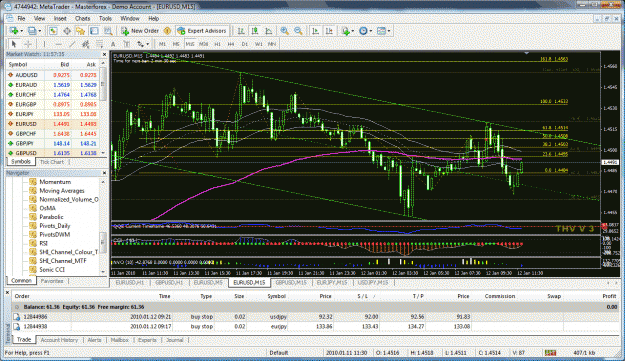Toggle the Expert Advisors button

(202, 31)
